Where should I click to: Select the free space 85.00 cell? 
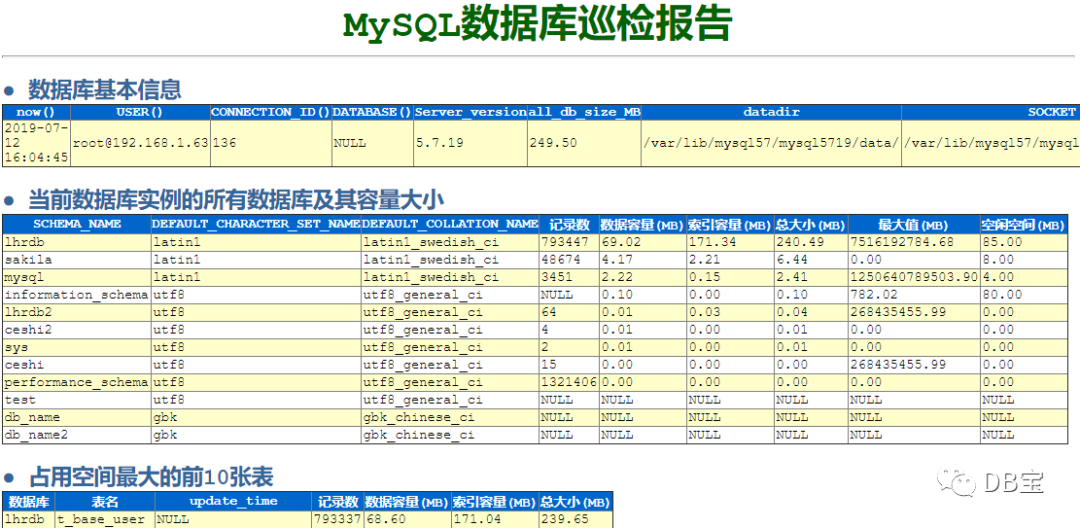[x=1024, y=242]
